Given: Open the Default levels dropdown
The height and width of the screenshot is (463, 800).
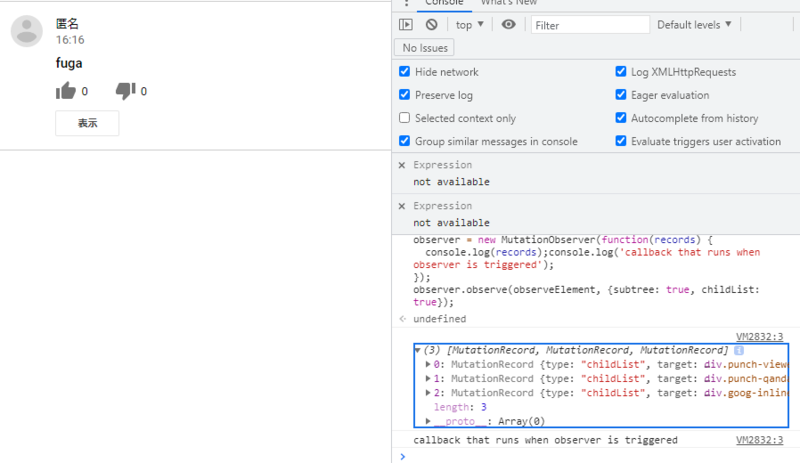Looking at the screenshot, I should tap(694, 25).
